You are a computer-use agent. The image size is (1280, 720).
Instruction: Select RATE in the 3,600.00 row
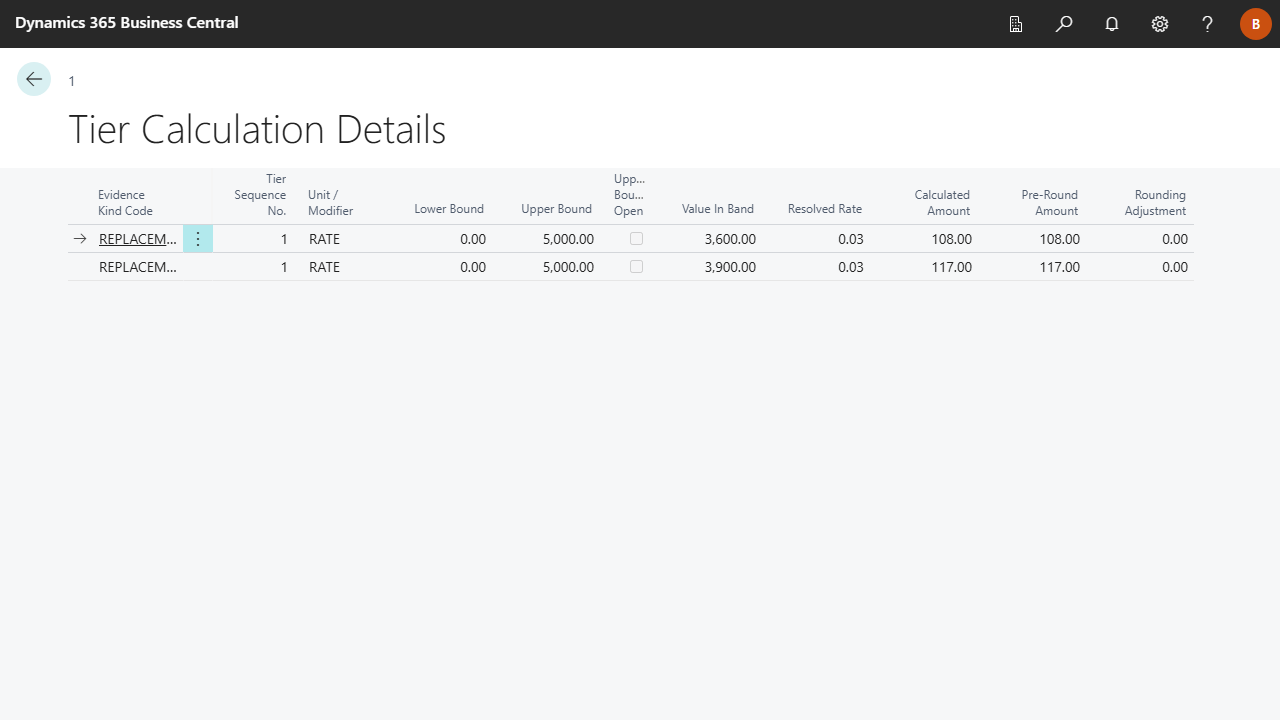pos(324,239)
